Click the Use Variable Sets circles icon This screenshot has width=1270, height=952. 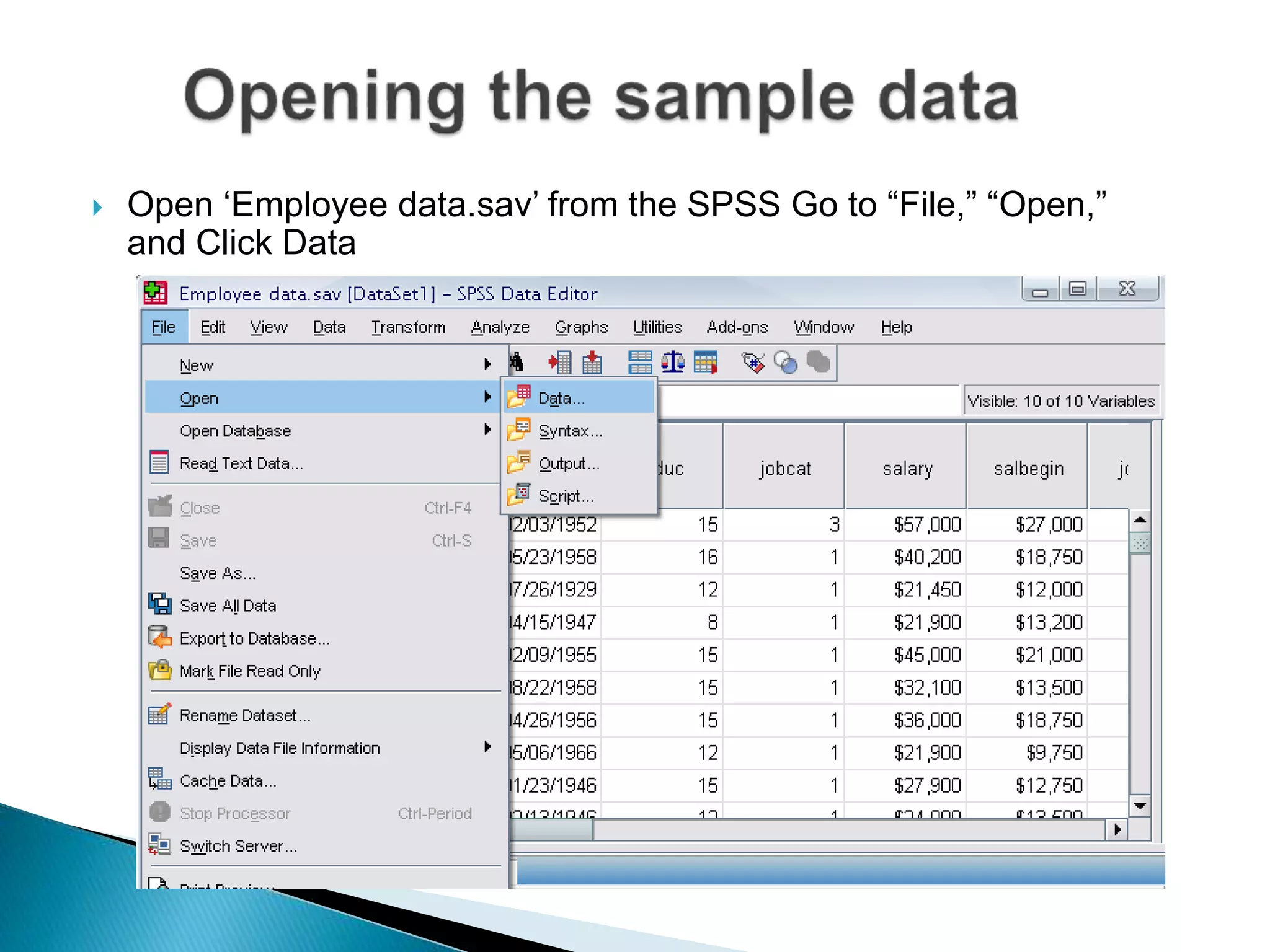[786, 363]
